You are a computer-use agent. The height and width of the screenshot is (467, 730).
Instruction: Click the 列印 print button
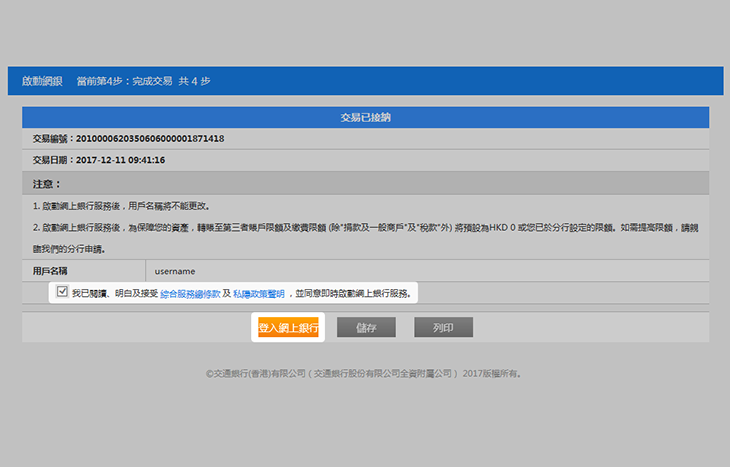coord(443,328)
